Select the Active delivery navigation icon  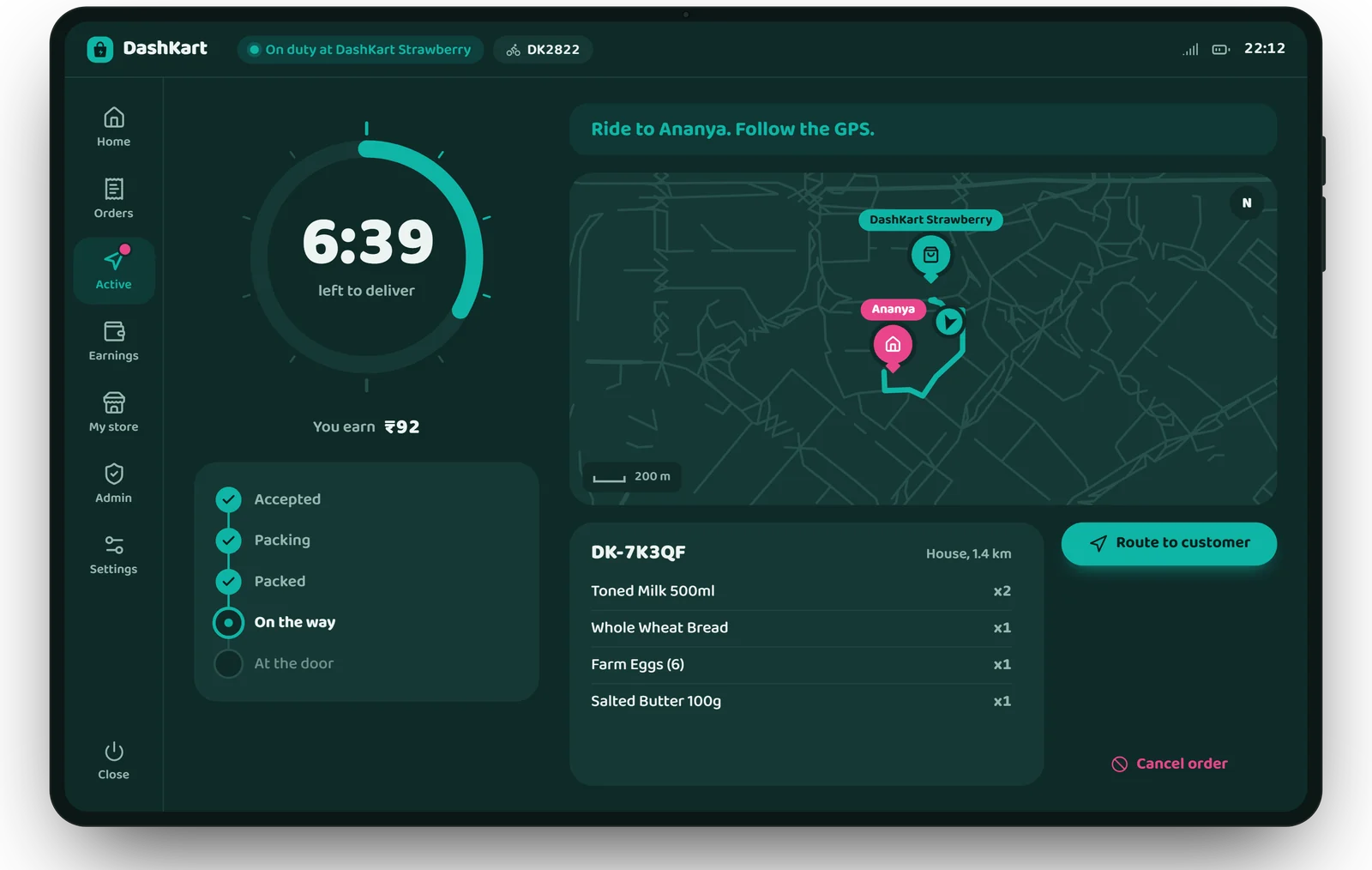coord(114,258)
